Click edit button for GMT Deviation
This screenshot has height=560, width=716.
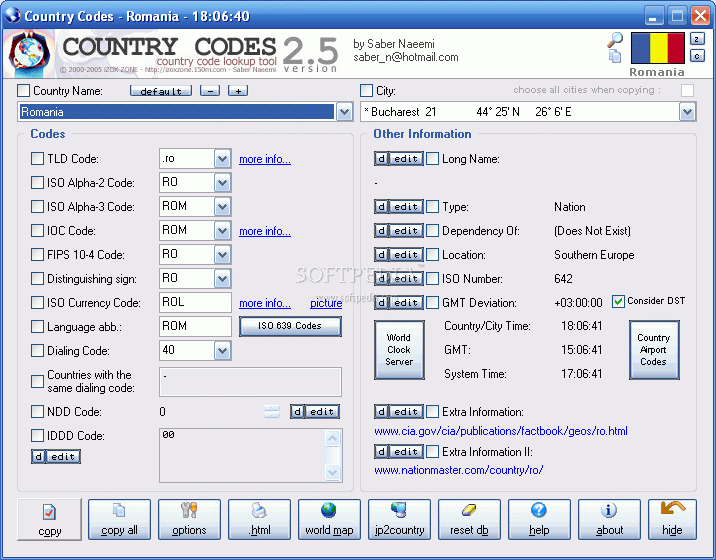(406, 302)
